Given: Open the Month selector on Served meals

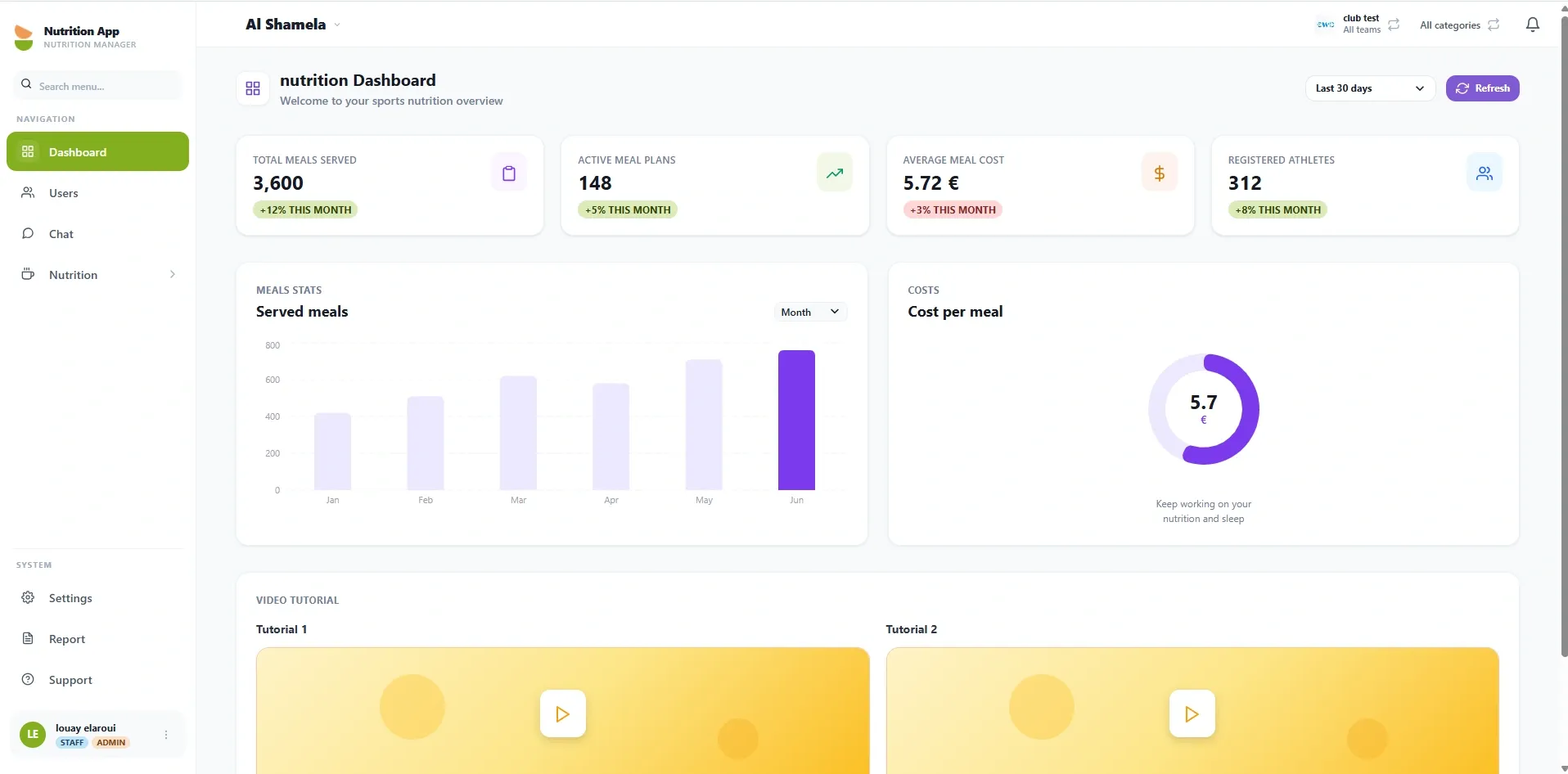Looking at the screenshot, I should tap(810, 312).
